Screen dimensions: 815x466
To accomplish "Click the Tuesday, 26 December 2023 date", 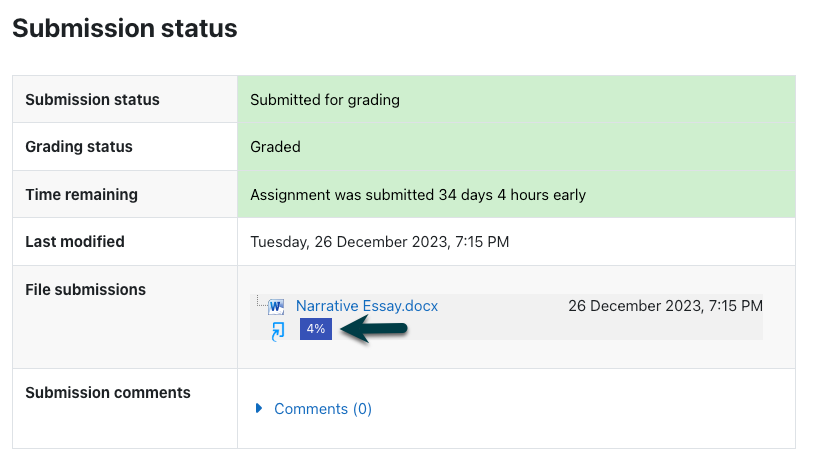I will [379, 242].
